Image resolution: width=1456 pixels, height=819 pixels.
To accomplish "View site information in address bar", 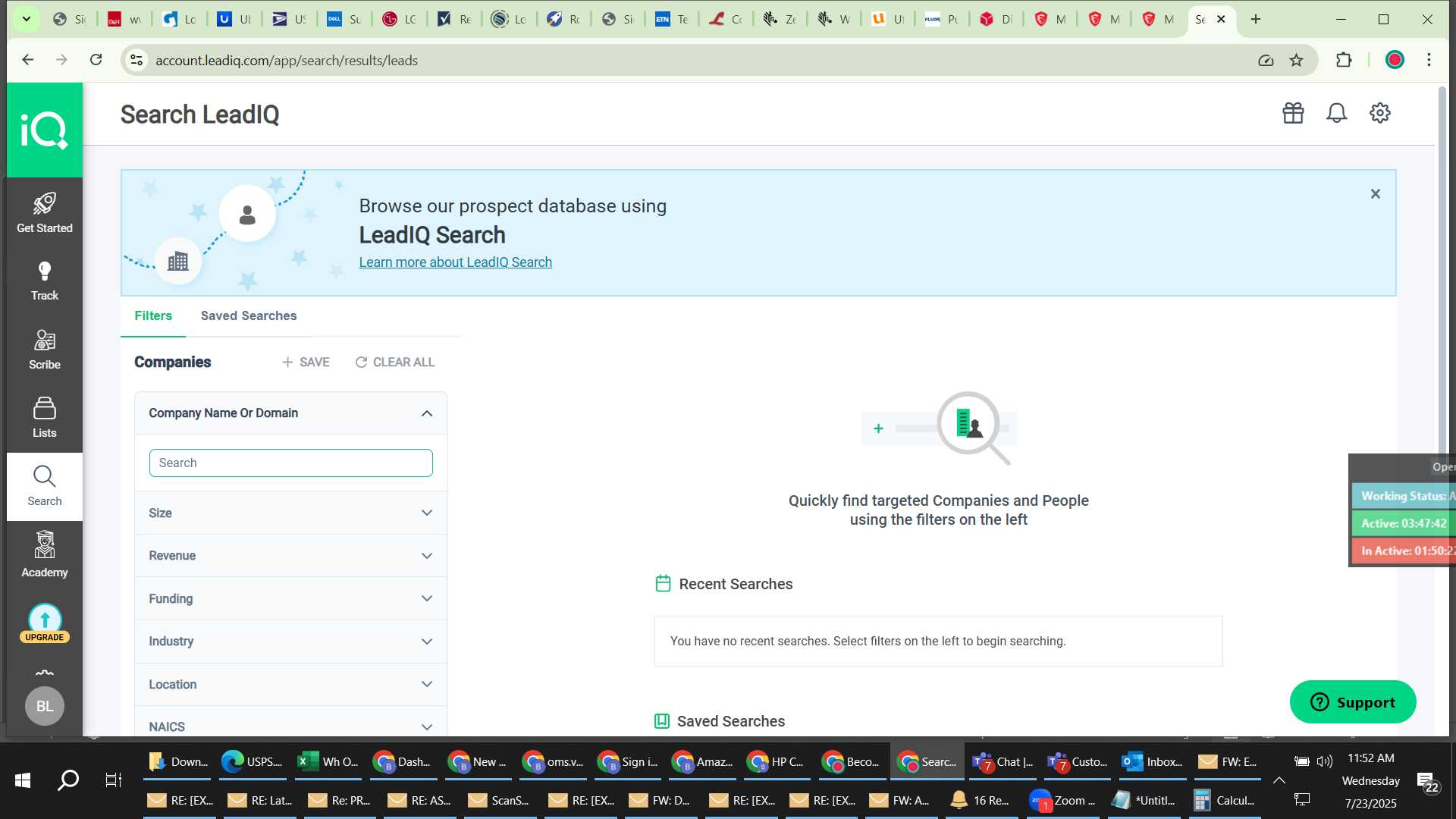I will [x=136, y=60].
